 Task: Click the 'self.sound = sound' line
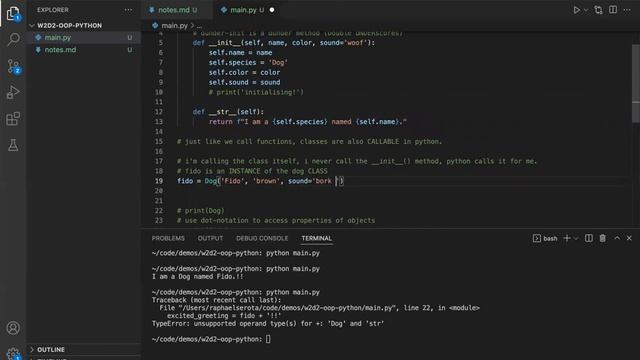coord(244,82)
